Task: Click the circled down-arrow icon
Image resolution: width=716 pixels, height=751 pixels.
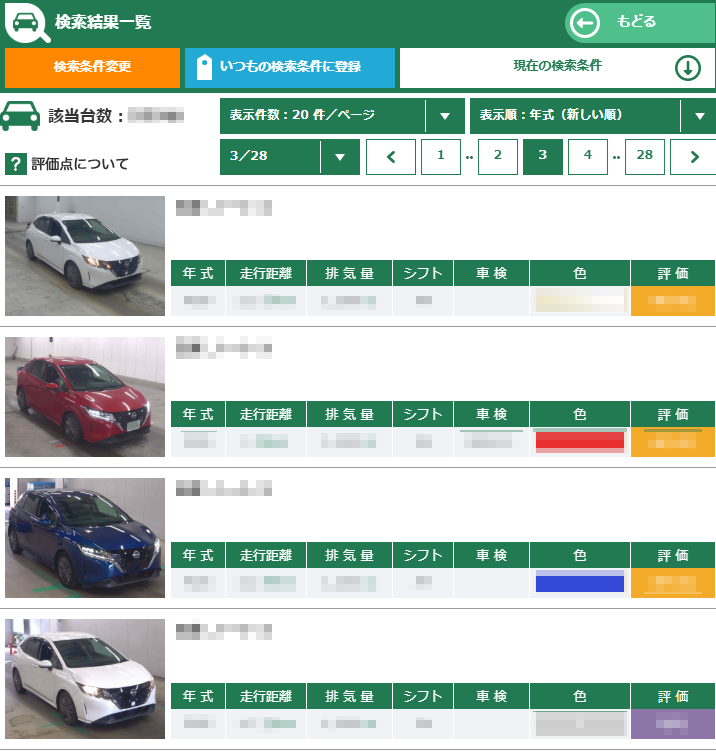Action: pos(688,68)
